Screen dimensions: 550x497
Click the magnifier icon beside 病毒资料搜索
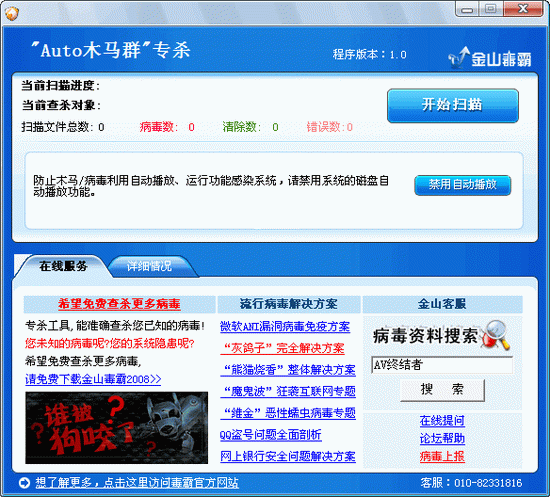496,335
